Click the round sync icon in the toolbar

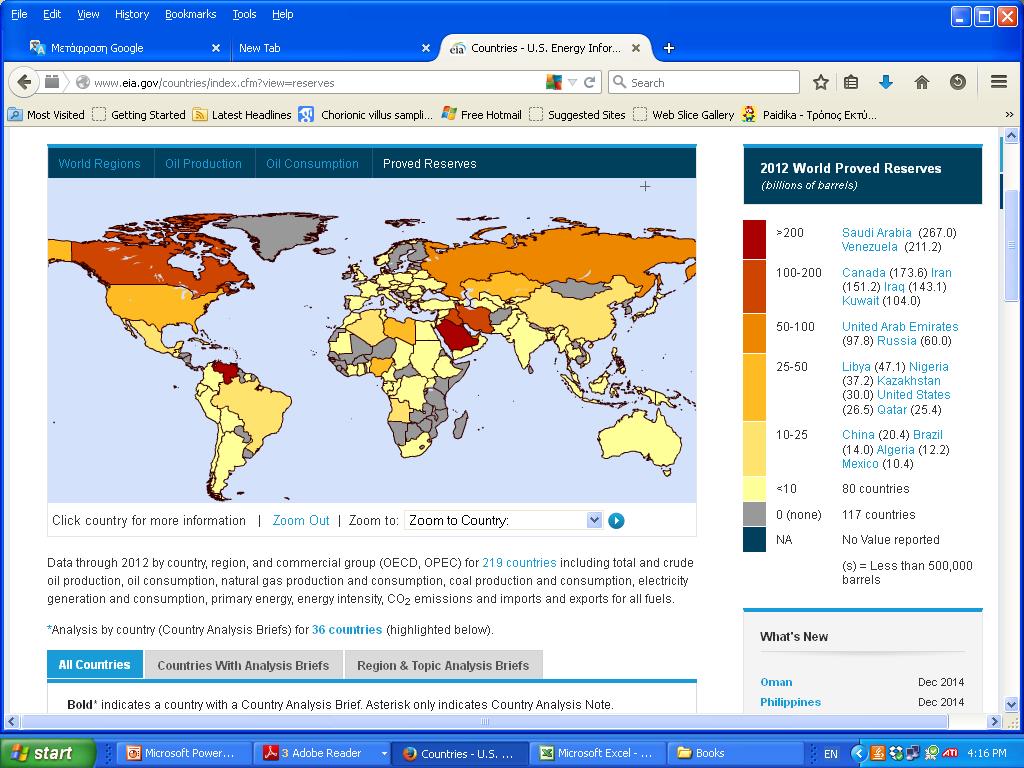pos(957,82)
